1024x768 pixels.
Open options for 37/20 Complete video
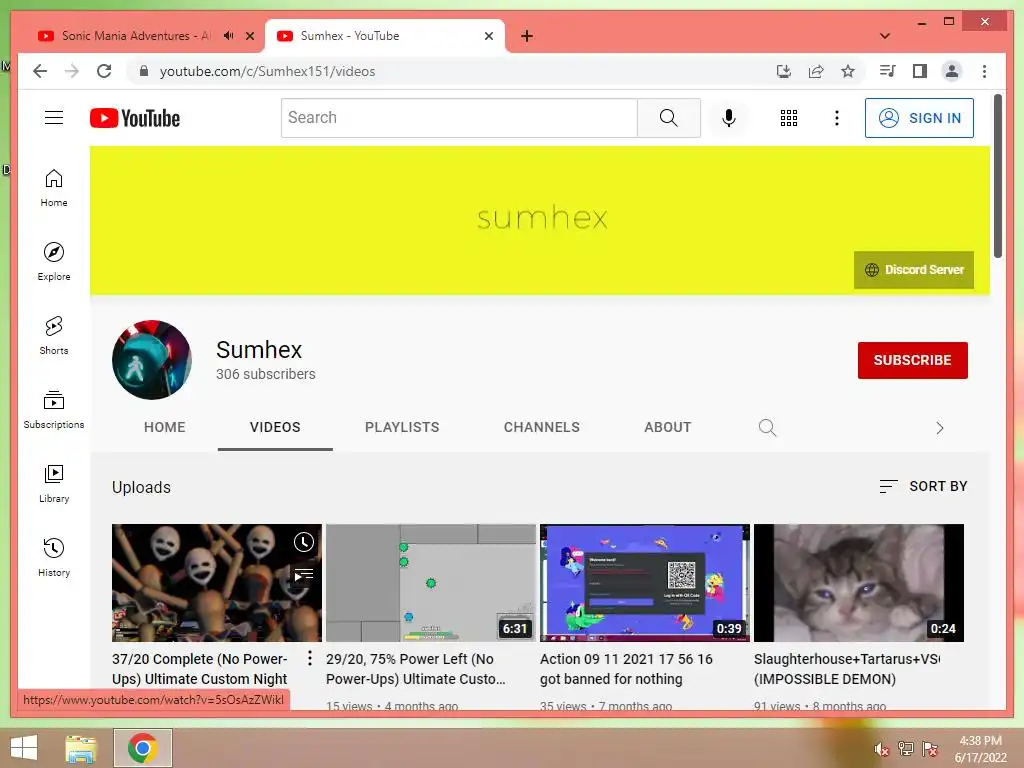[x=310, y=658]
